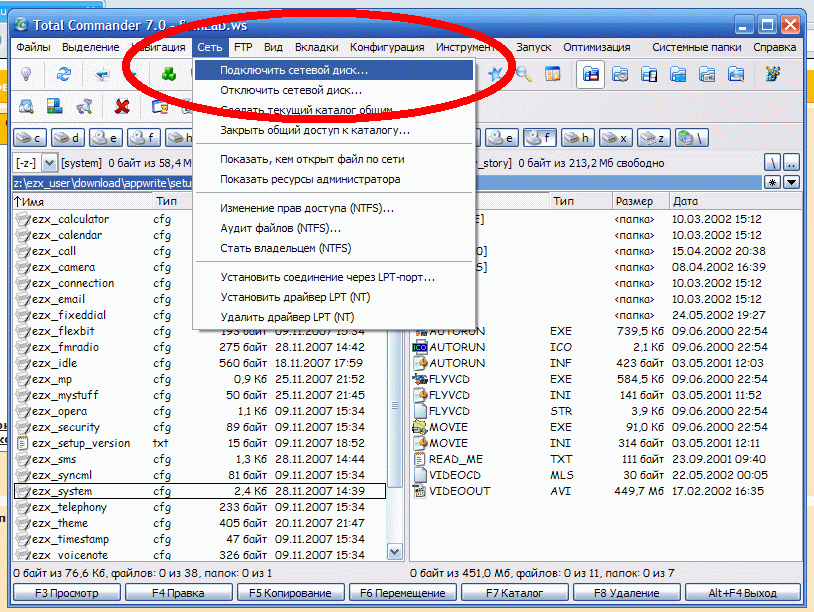The image size is (814, 612).
Task: Click the blue star toolbar icon
Action: 495,75
